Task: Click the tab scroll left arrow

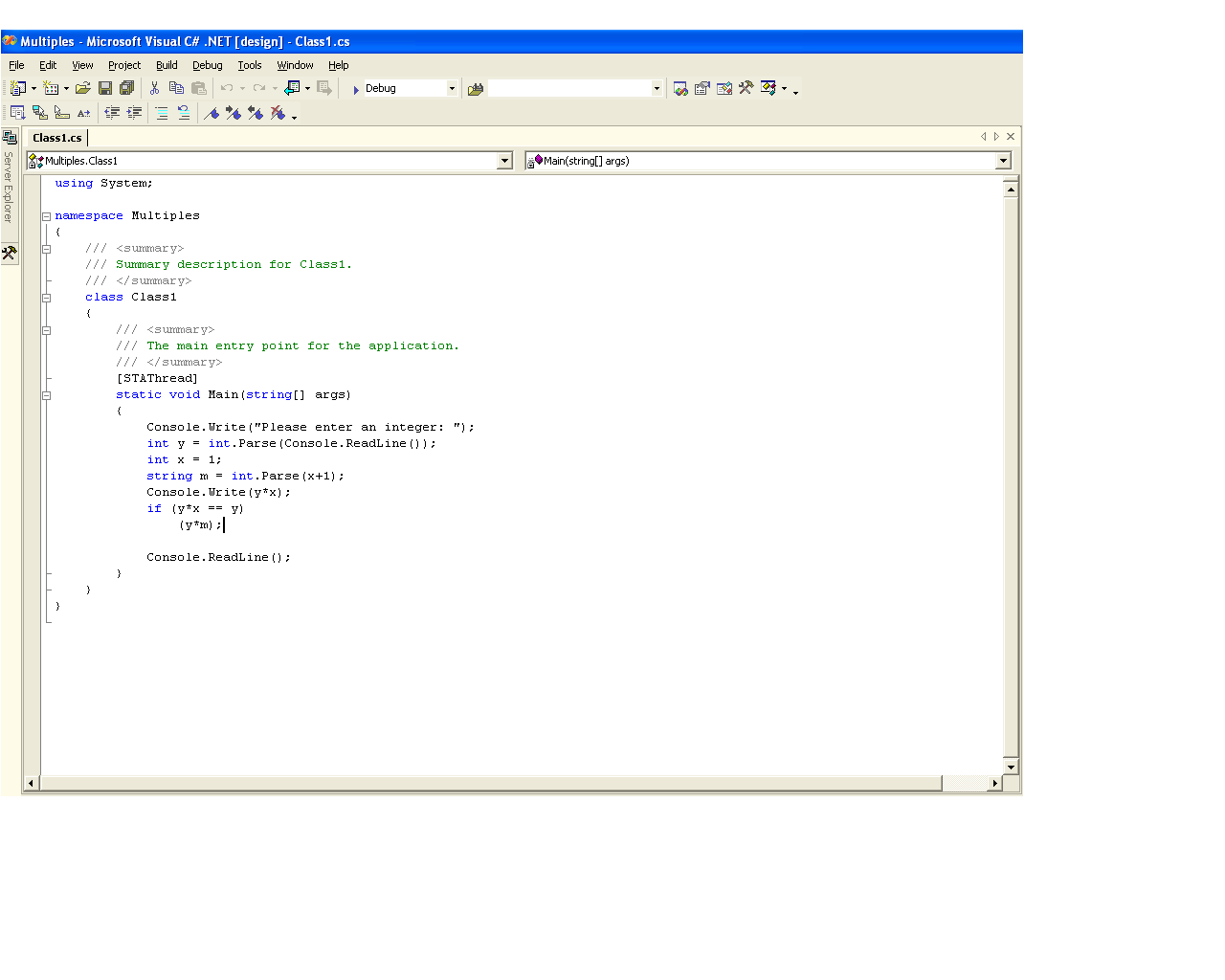Action: (x=983, y=137)
